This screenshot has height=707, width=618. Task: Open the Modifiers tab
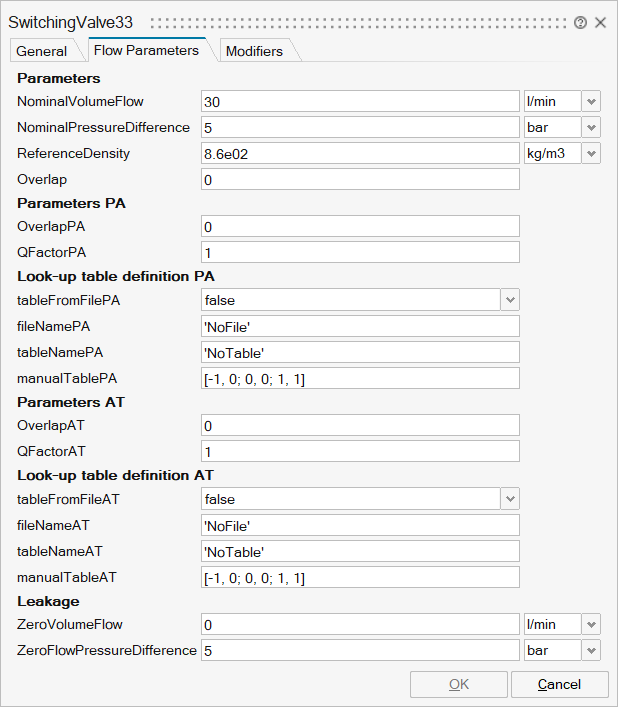pos(254,51)
